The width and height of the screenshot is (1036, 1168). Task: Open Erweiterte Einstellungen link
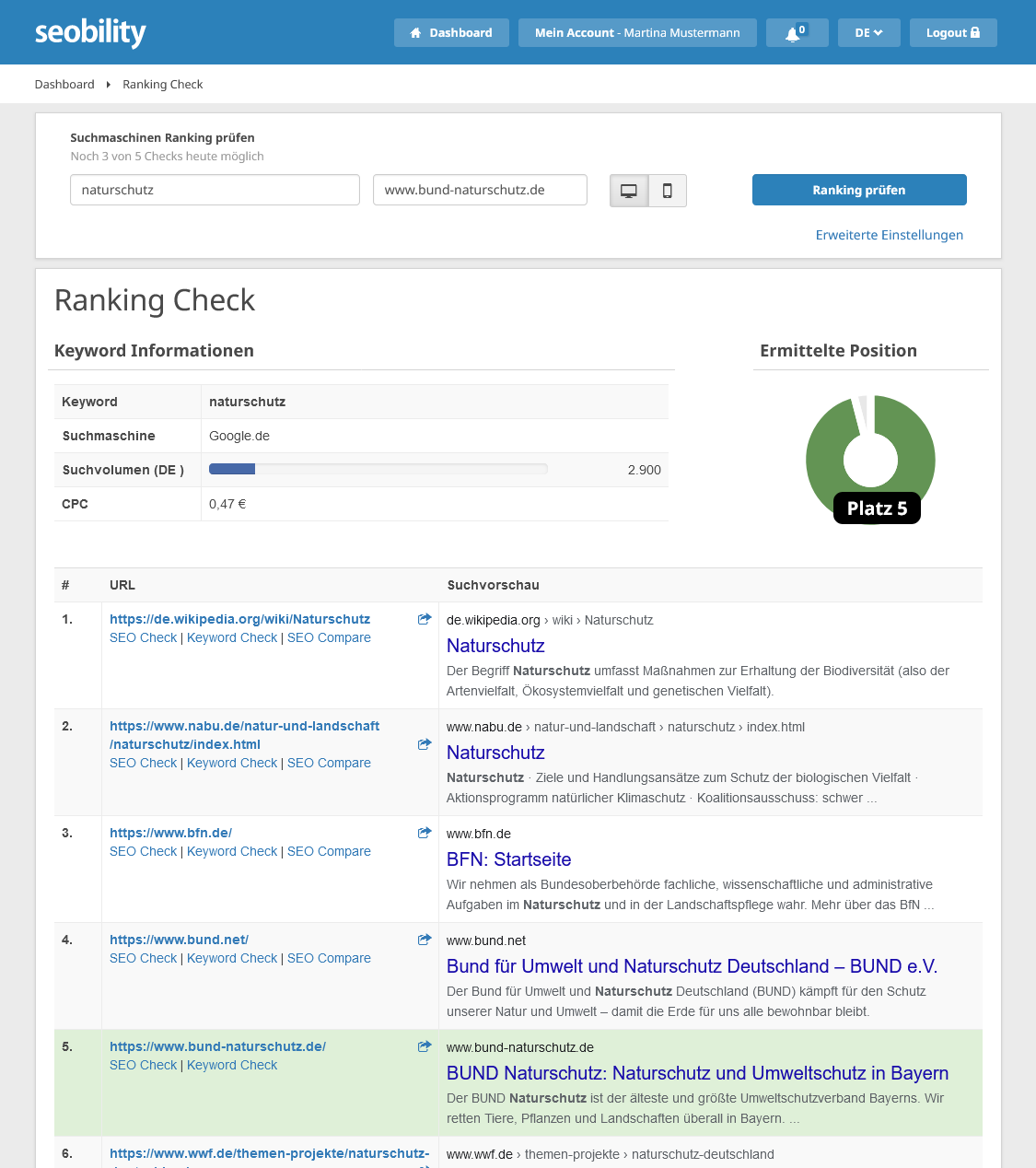pos(890,235)
